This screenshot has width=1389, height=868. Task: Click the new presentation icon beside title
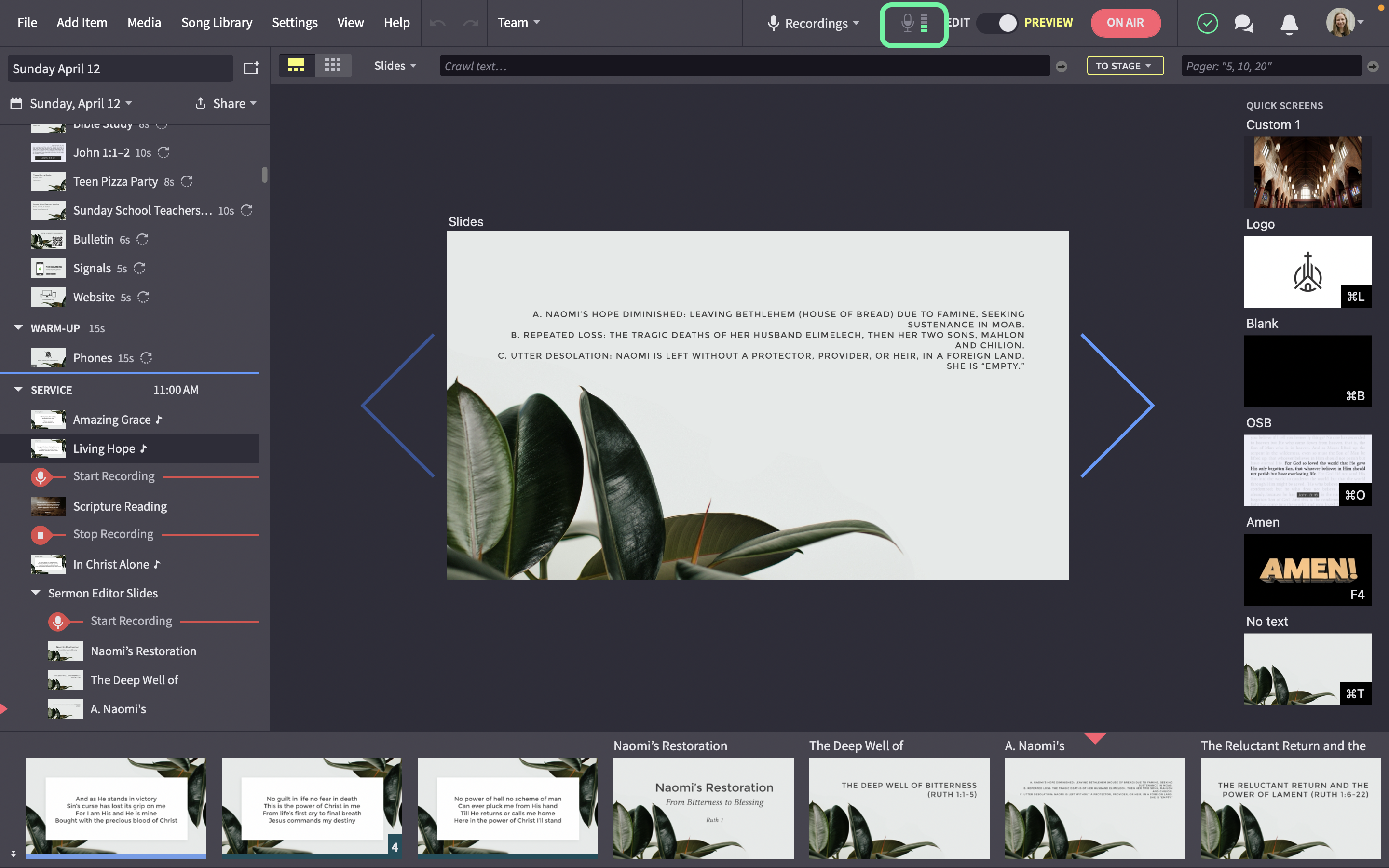[251, 68]
